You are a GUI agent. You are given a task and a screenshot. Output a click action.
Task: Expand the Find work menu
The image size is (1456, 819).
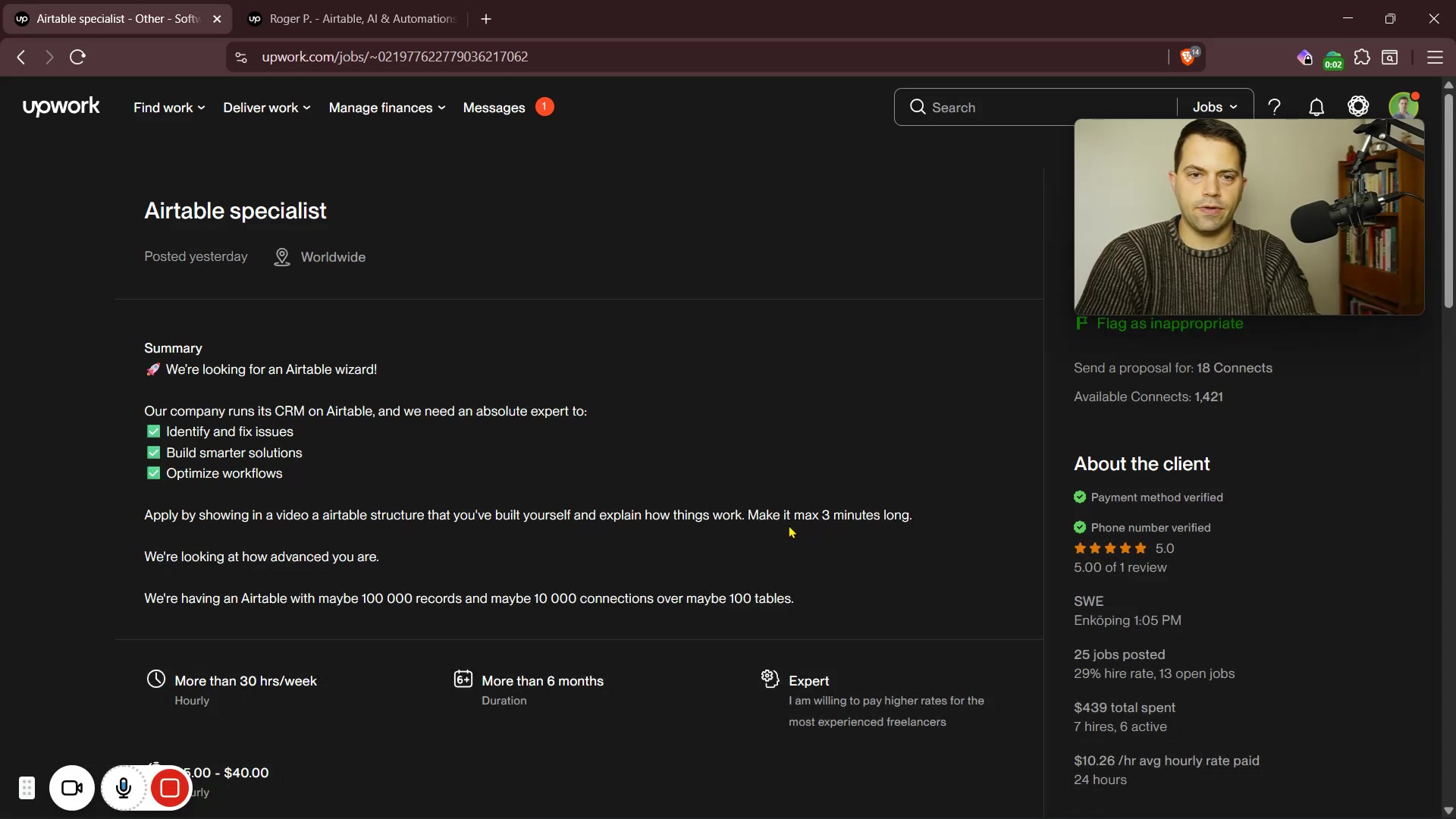[169, 108]
